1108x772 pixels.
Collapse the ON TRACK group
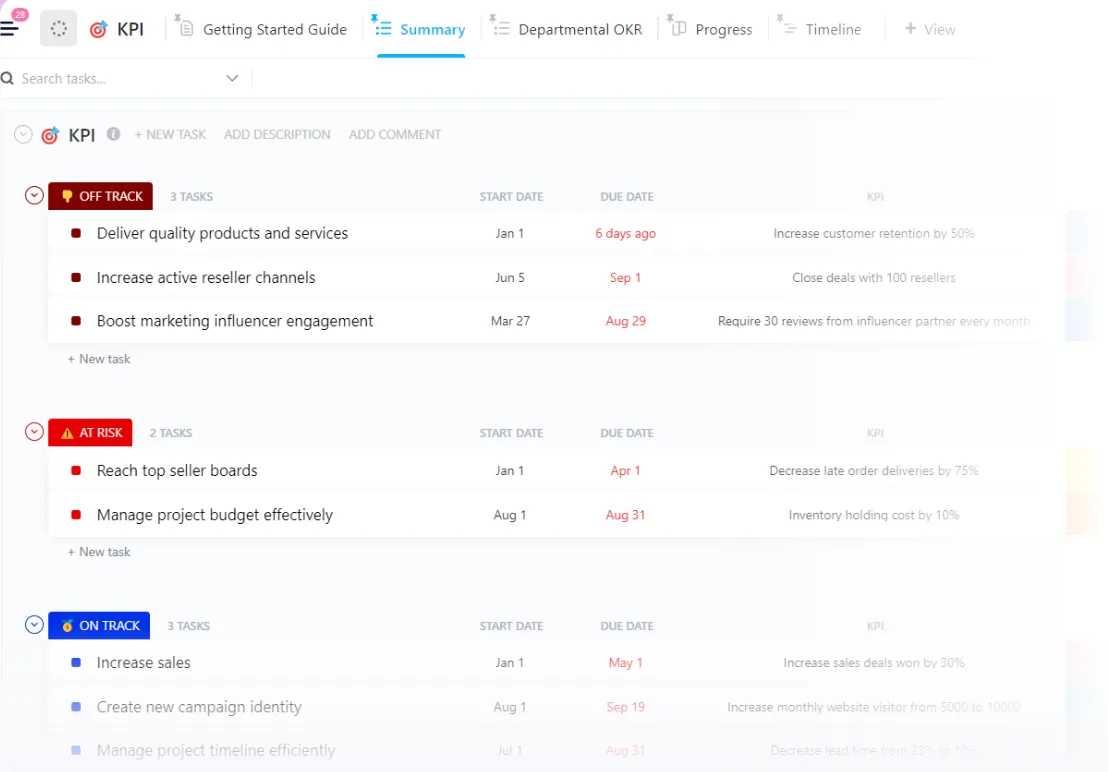[34, 624]
